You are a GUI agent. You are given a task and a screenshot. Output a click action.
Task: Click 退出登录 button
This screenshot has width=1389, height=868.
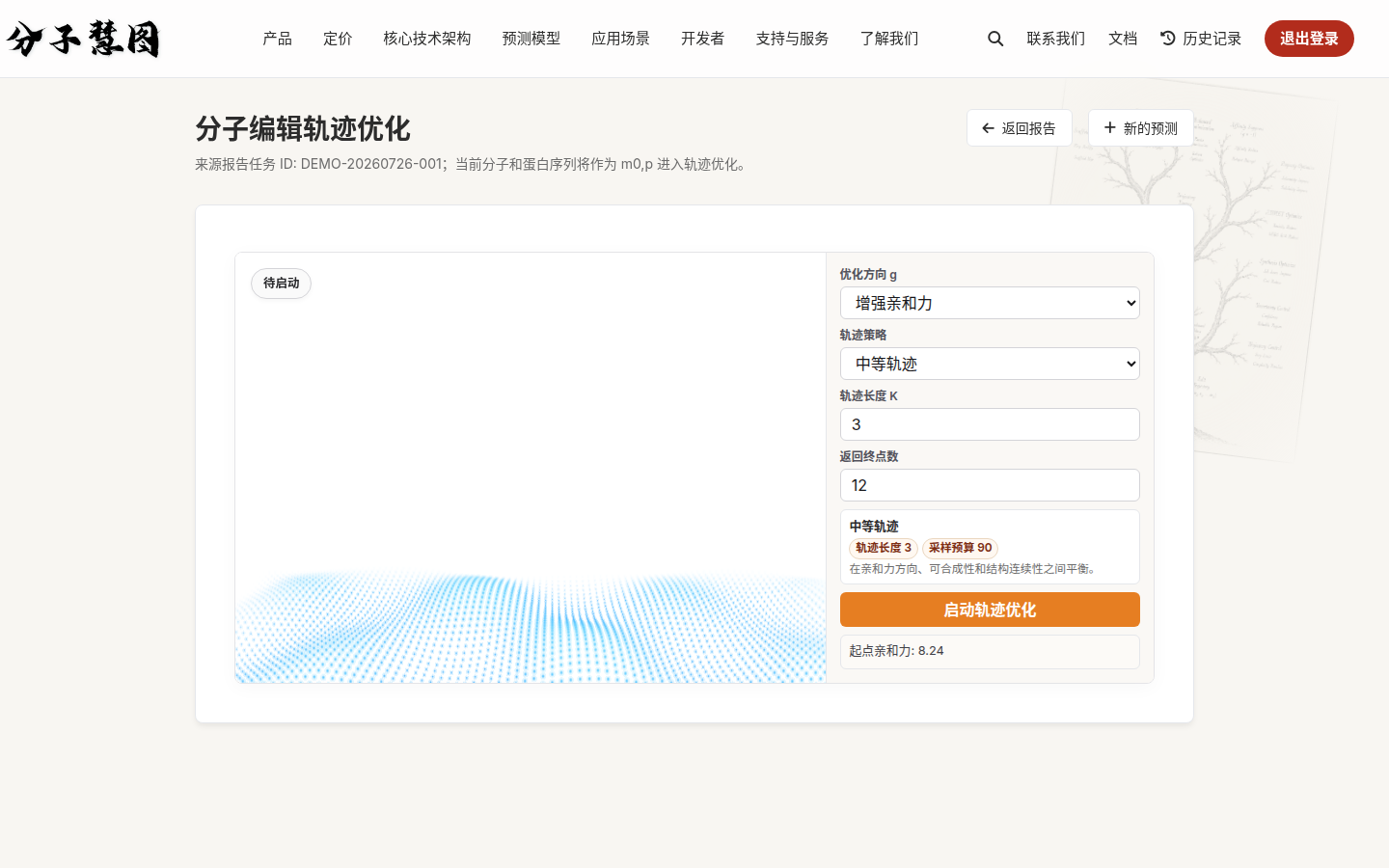click(x=1309, y=39)
